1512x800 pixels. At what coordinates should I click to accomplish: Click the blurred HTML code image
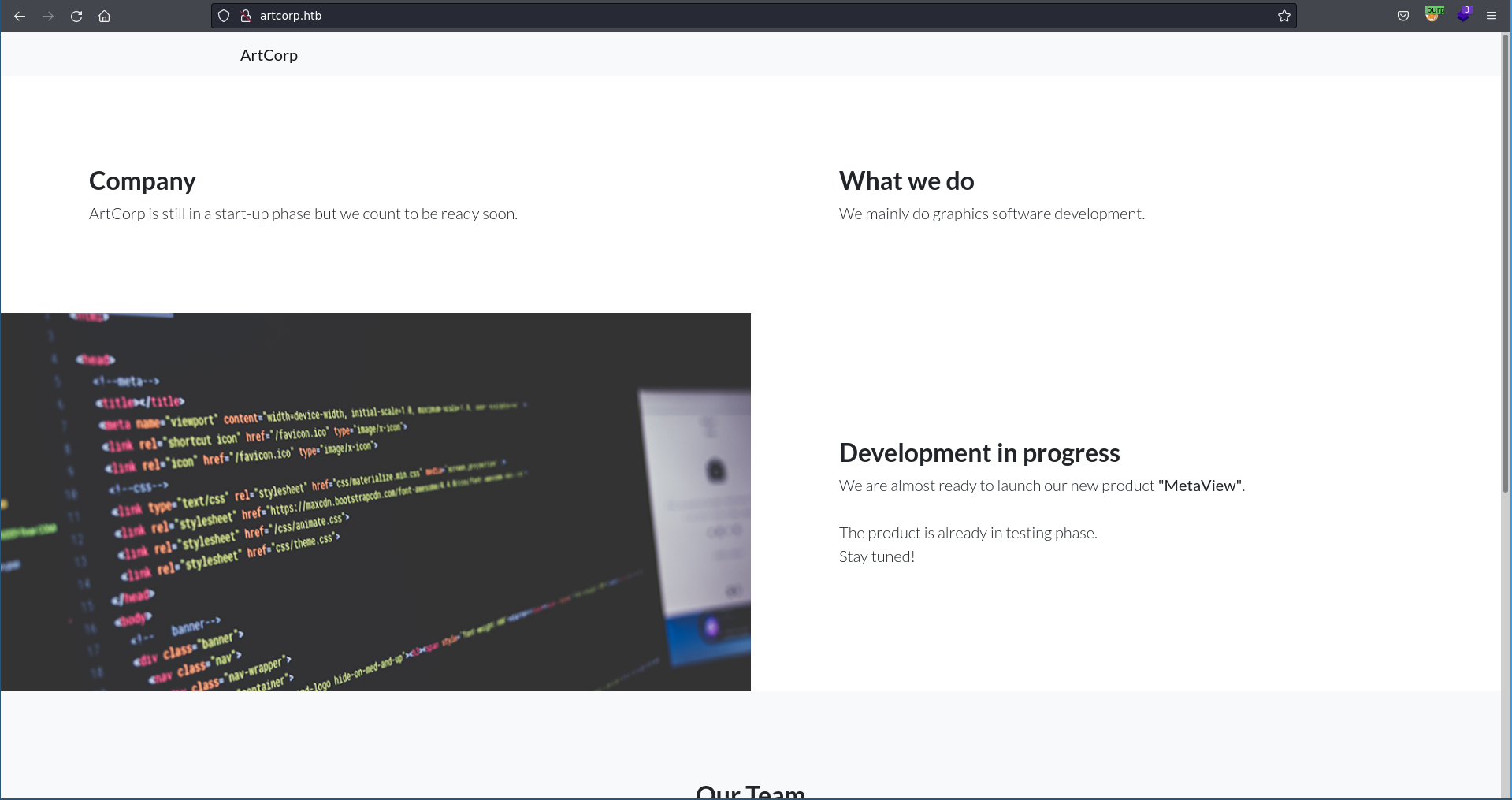pyautogui.click(x=375, y=502)
